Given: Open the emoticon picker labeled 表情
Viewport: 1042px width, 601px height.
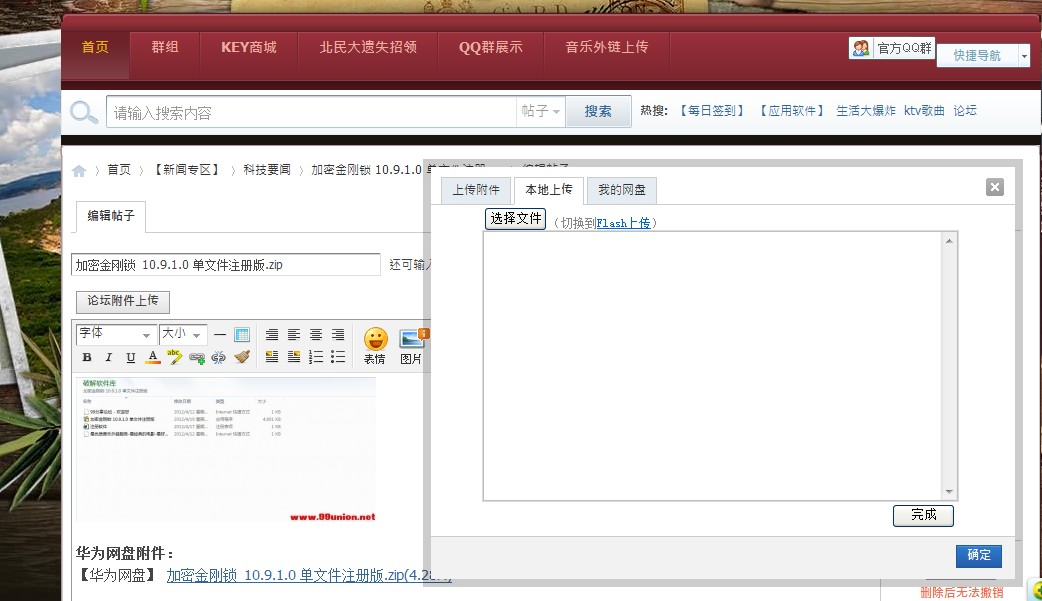Looking at the screenshot, I should pyautogui.click(x=374, y=342).
